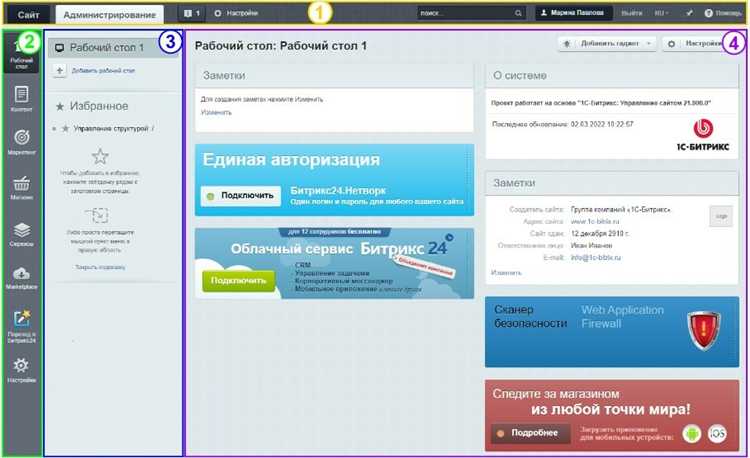Click Настройки button for the desktop

(694, 44)
